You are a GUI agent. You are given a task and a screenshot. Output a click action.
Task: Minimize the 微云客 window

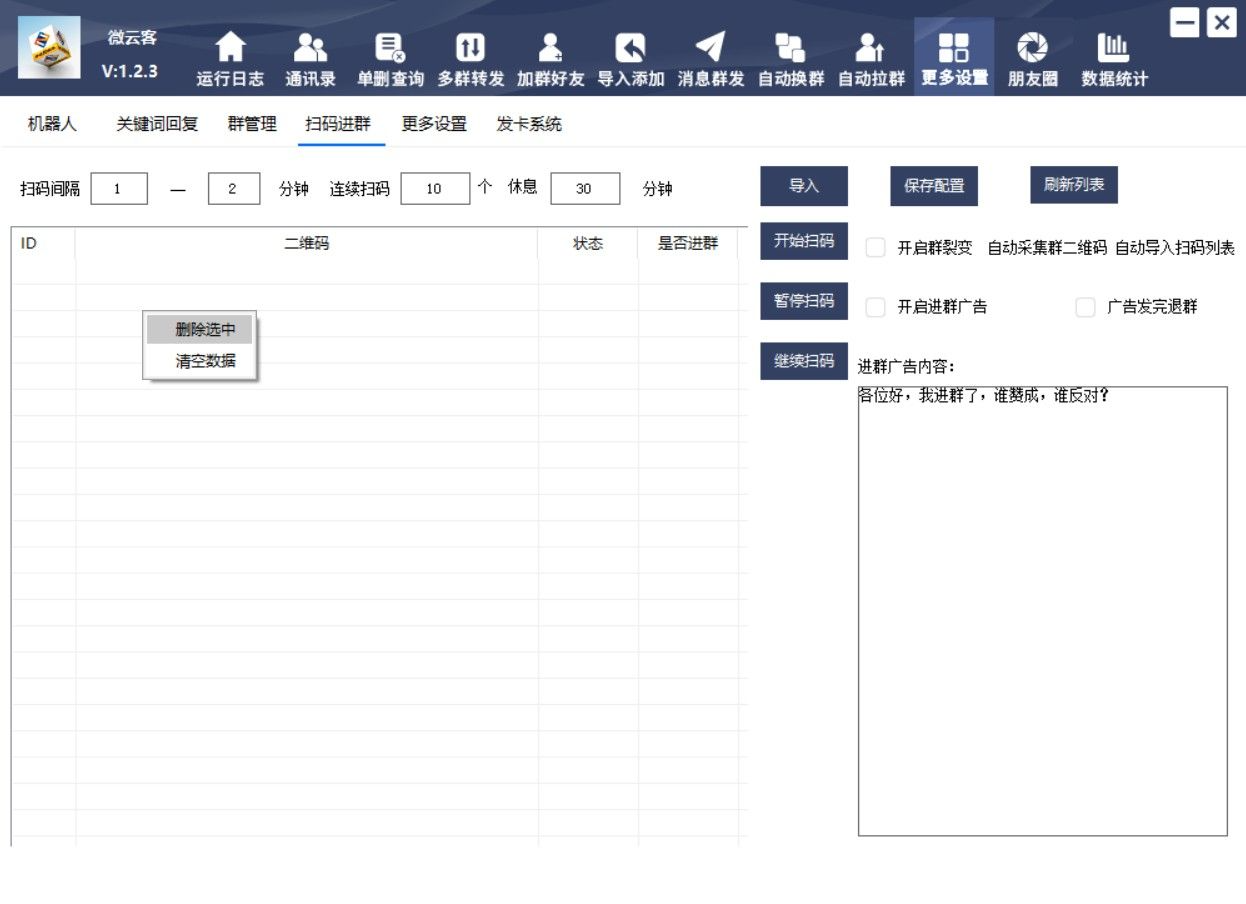[x=1185, y=22]
